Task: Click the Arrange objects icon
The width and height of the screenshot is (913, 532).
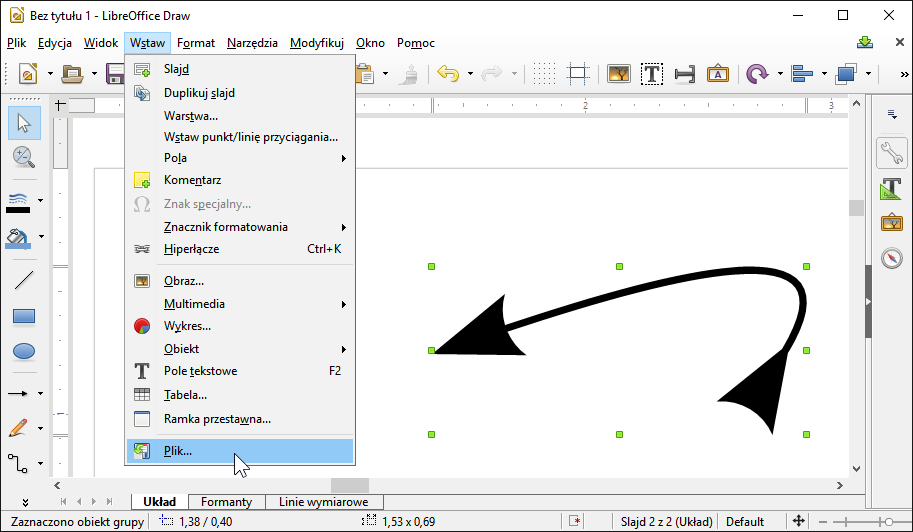Action: pyautogui.click(x=846, y=74)
